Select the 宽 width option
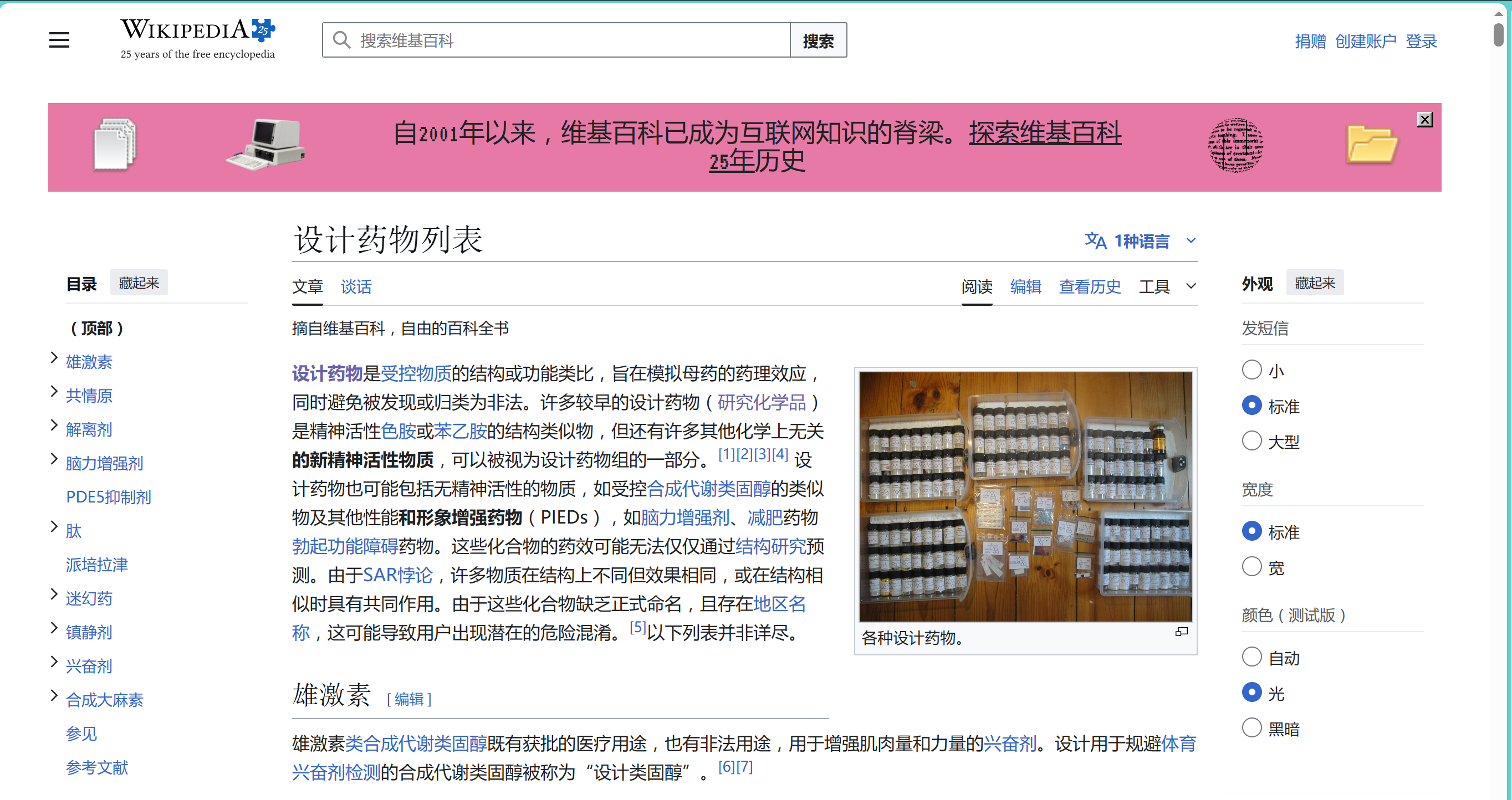 1252,567
